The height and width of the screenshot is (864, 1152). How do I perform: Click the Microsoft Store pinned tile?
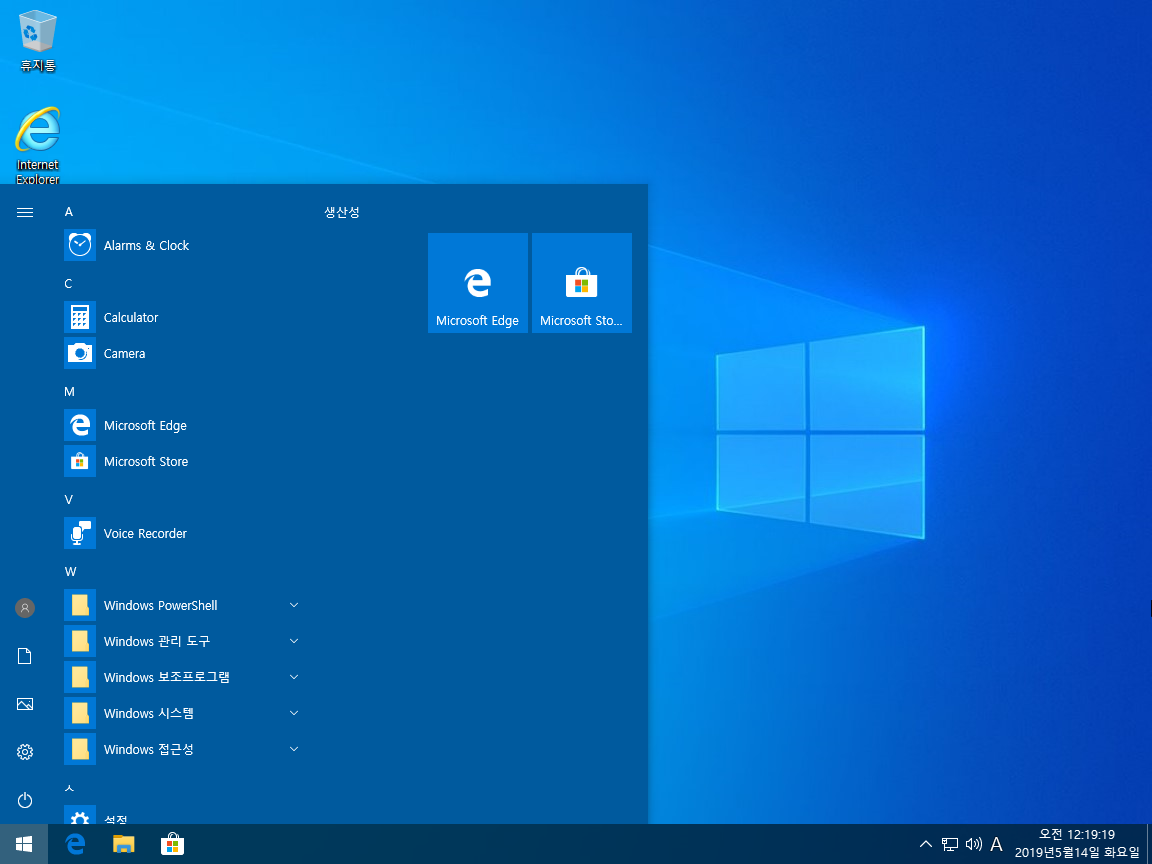point(581,283)
